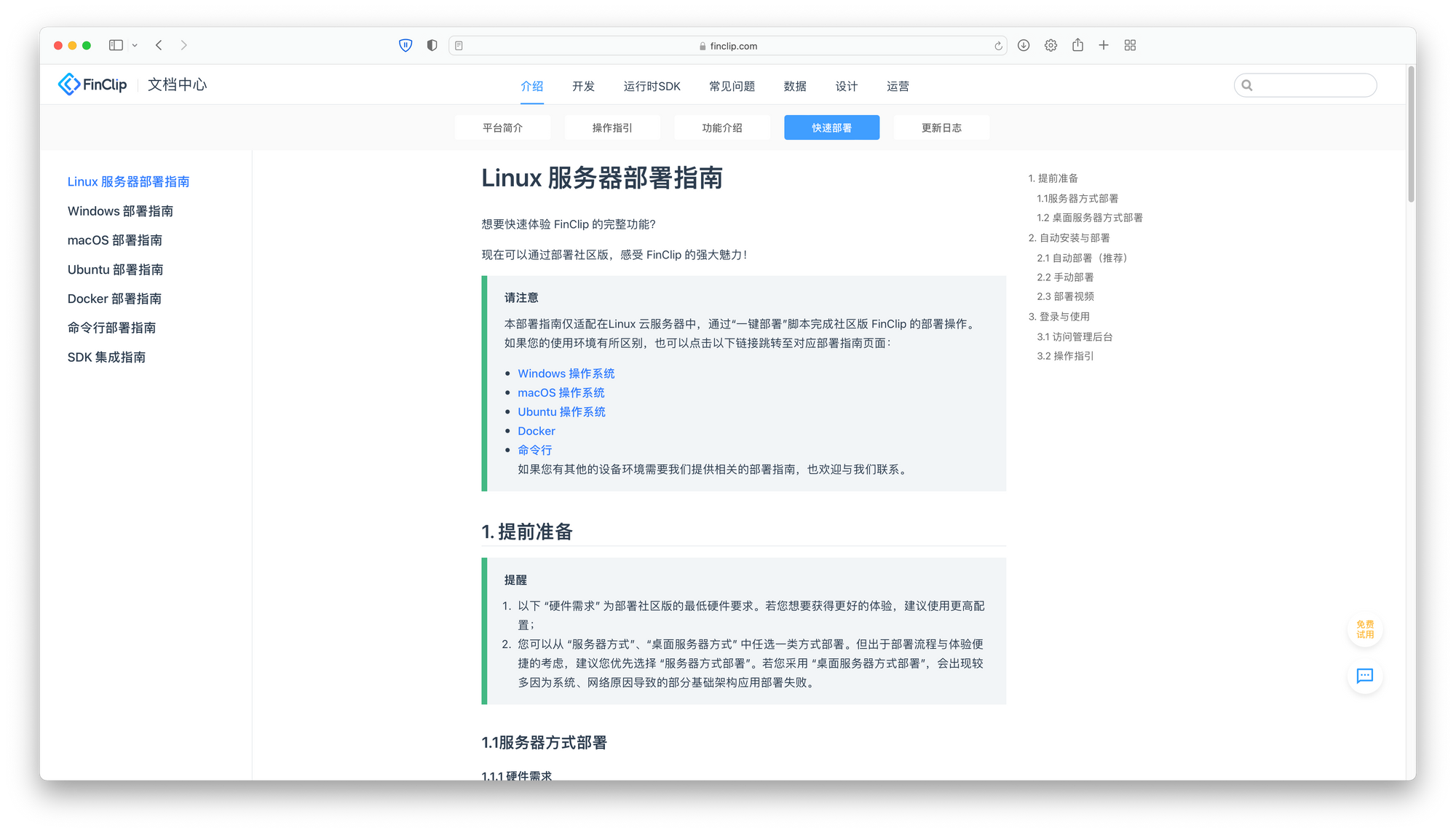1456x833 pixels.
Task: Follow the Windows 操作系统 link
Action: pos(566,373)
